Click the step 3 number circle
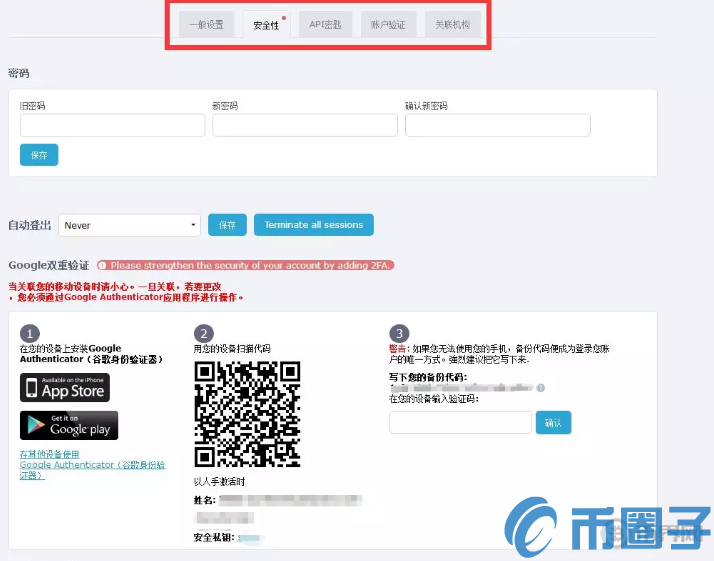The image size is (714, 561). click(x=399, y=333)
